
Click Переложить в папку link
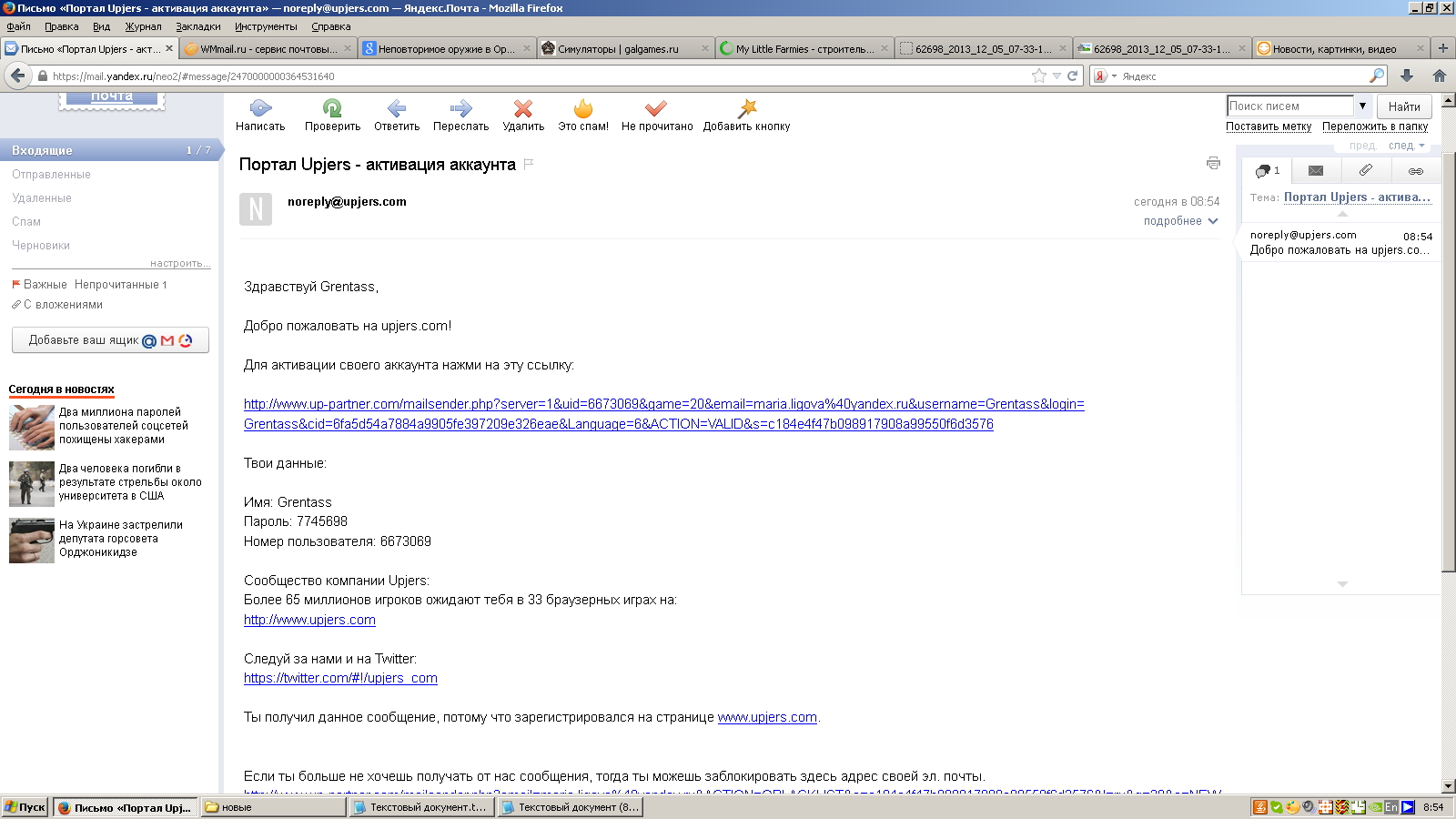click(x=1375, y=126)
